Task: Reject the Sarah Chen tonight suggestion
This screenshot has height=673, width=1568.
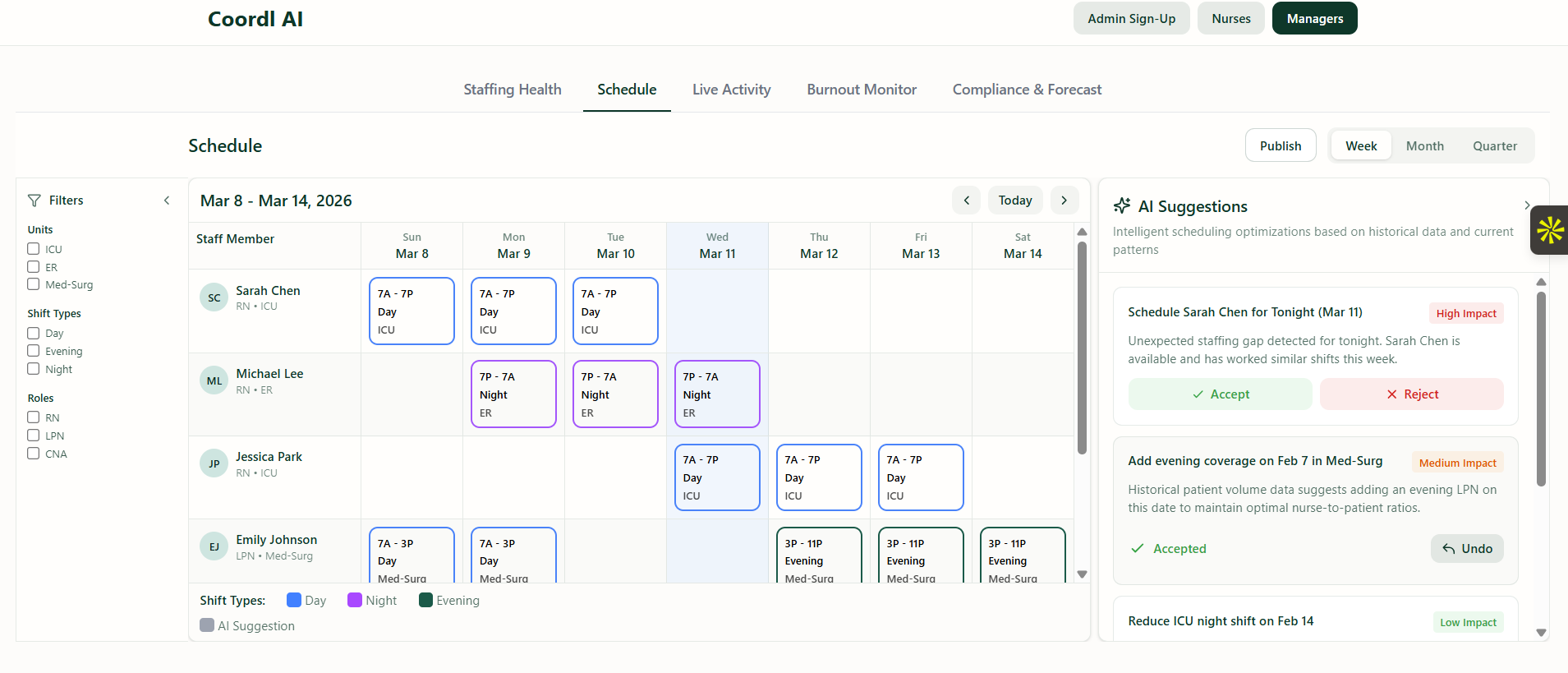Action: tap(1411, 394)
